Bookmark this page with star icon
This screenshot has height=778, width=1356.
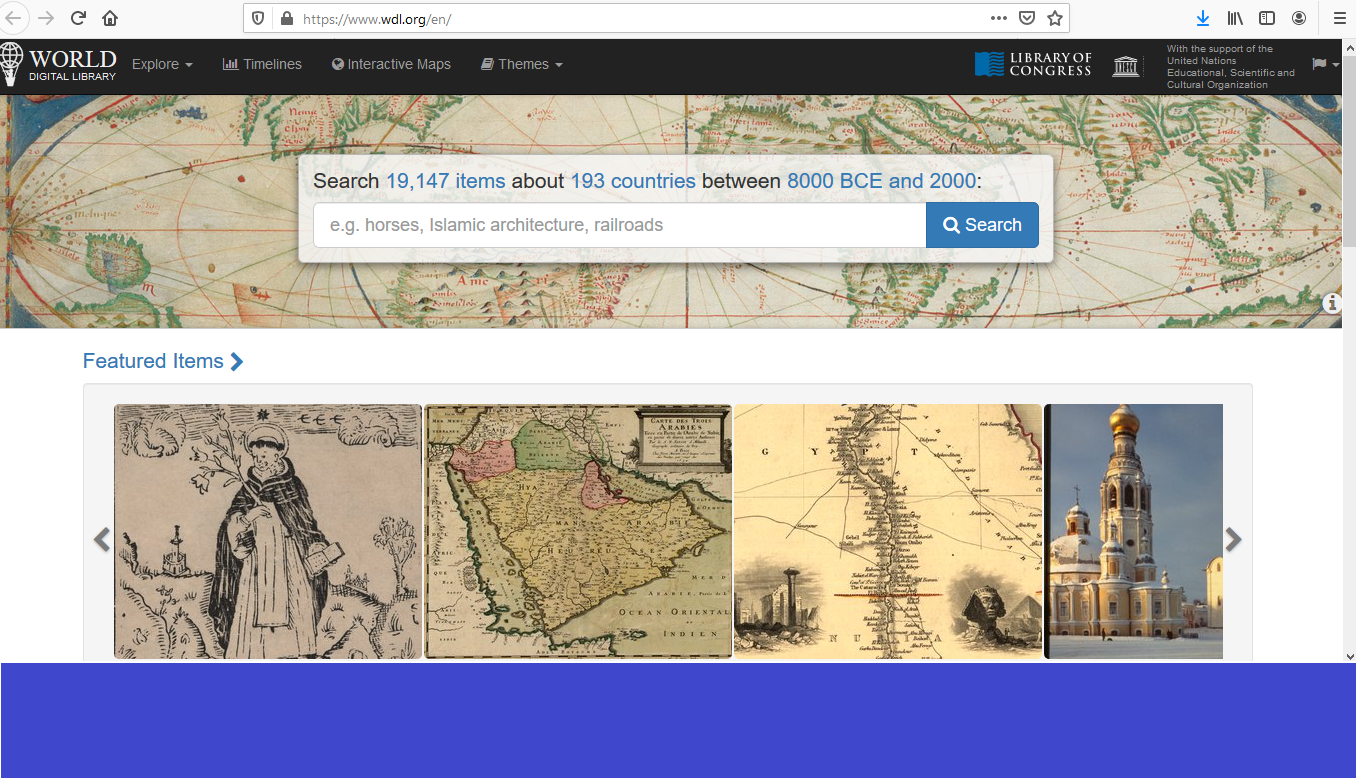[1055, 18]
